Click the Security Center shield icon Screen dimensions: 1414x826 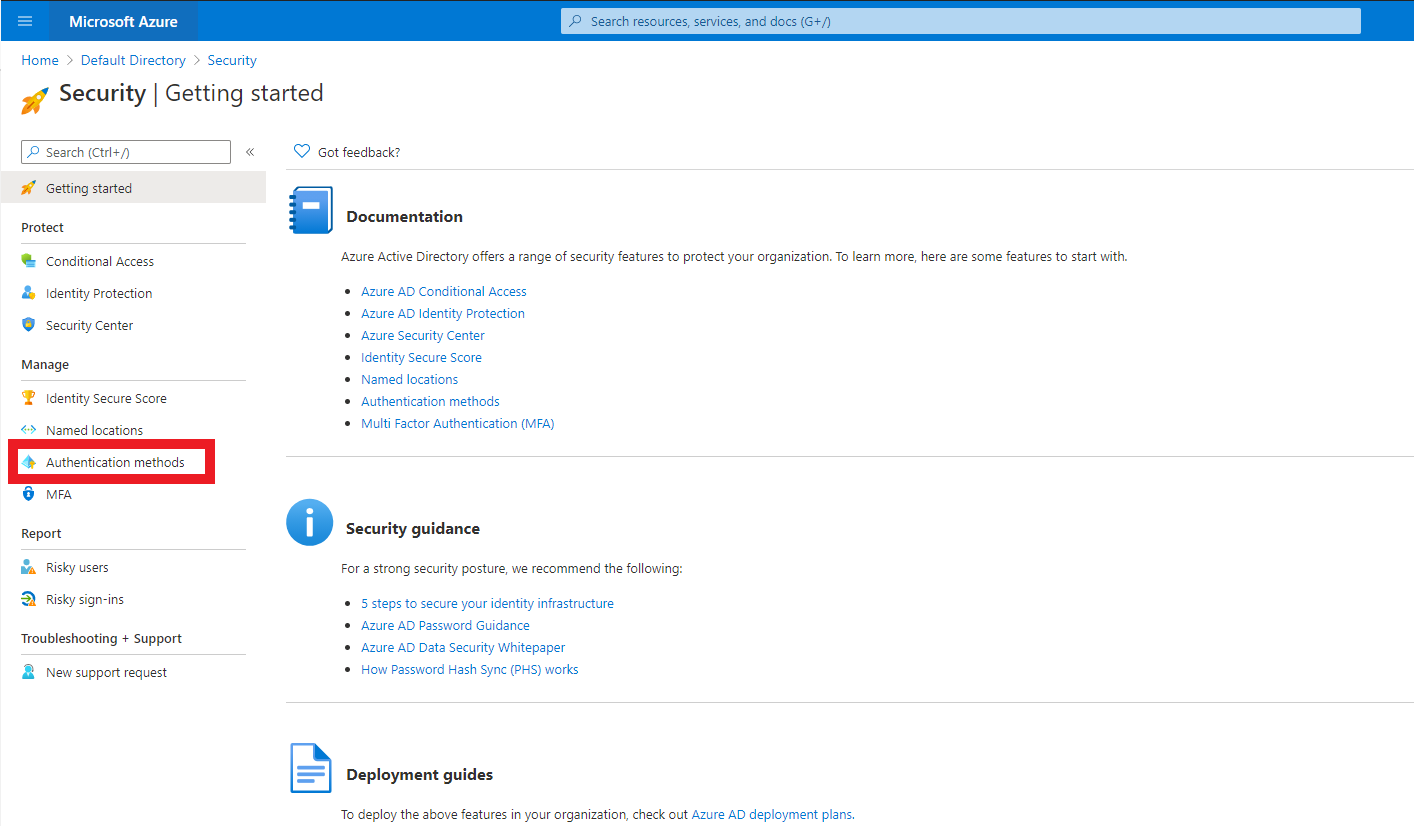pyautogui.click(x=29, y=325)
